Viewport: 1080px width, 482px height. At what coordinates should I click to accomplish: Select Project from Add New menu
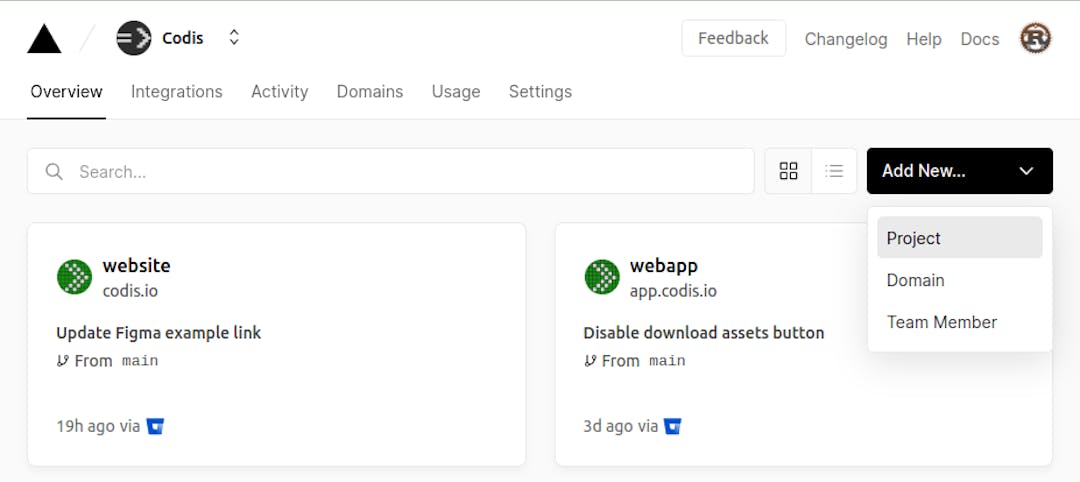click(x=959, y=238)
